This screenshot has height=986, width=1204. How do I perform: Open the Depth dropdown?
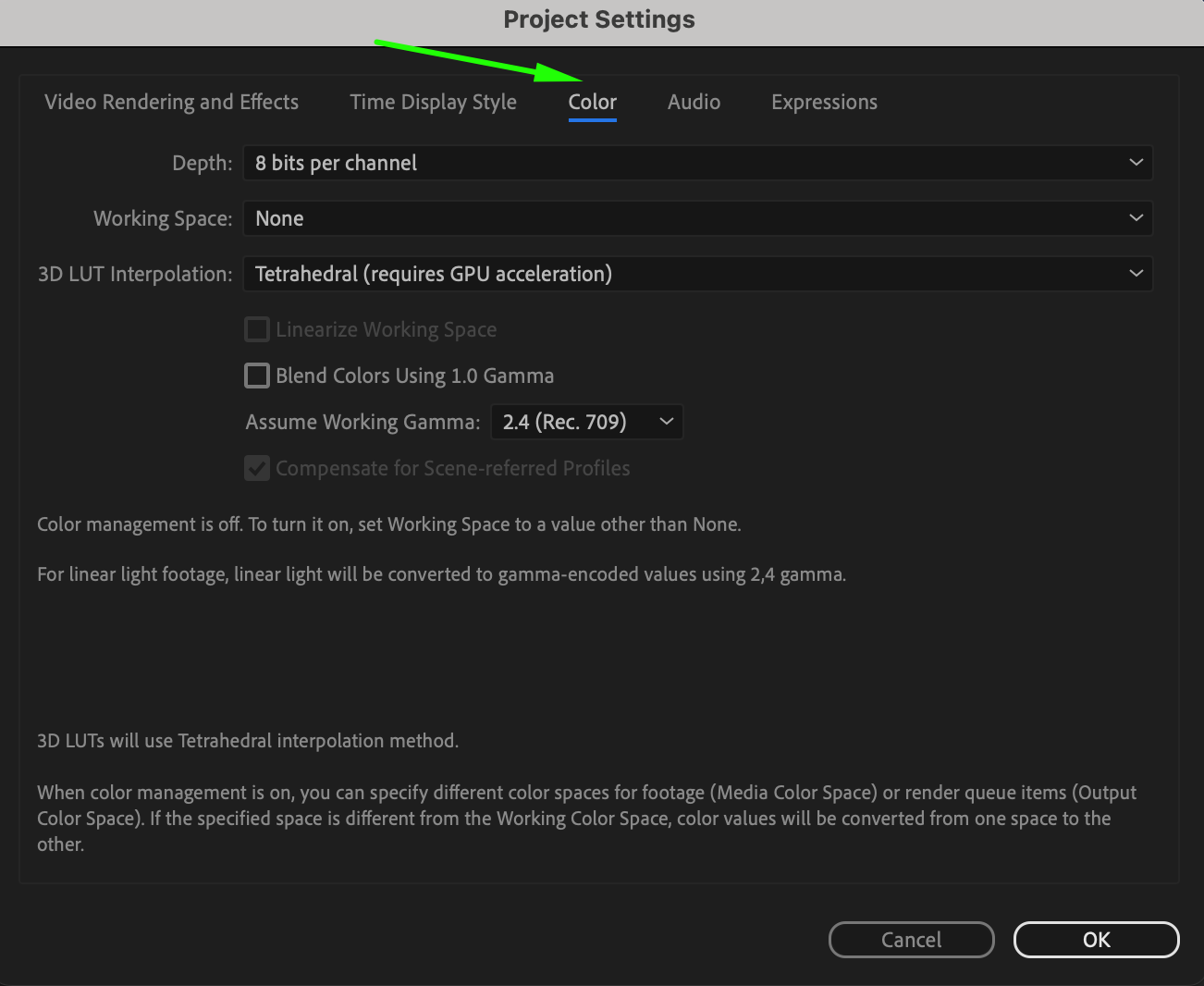697,163
